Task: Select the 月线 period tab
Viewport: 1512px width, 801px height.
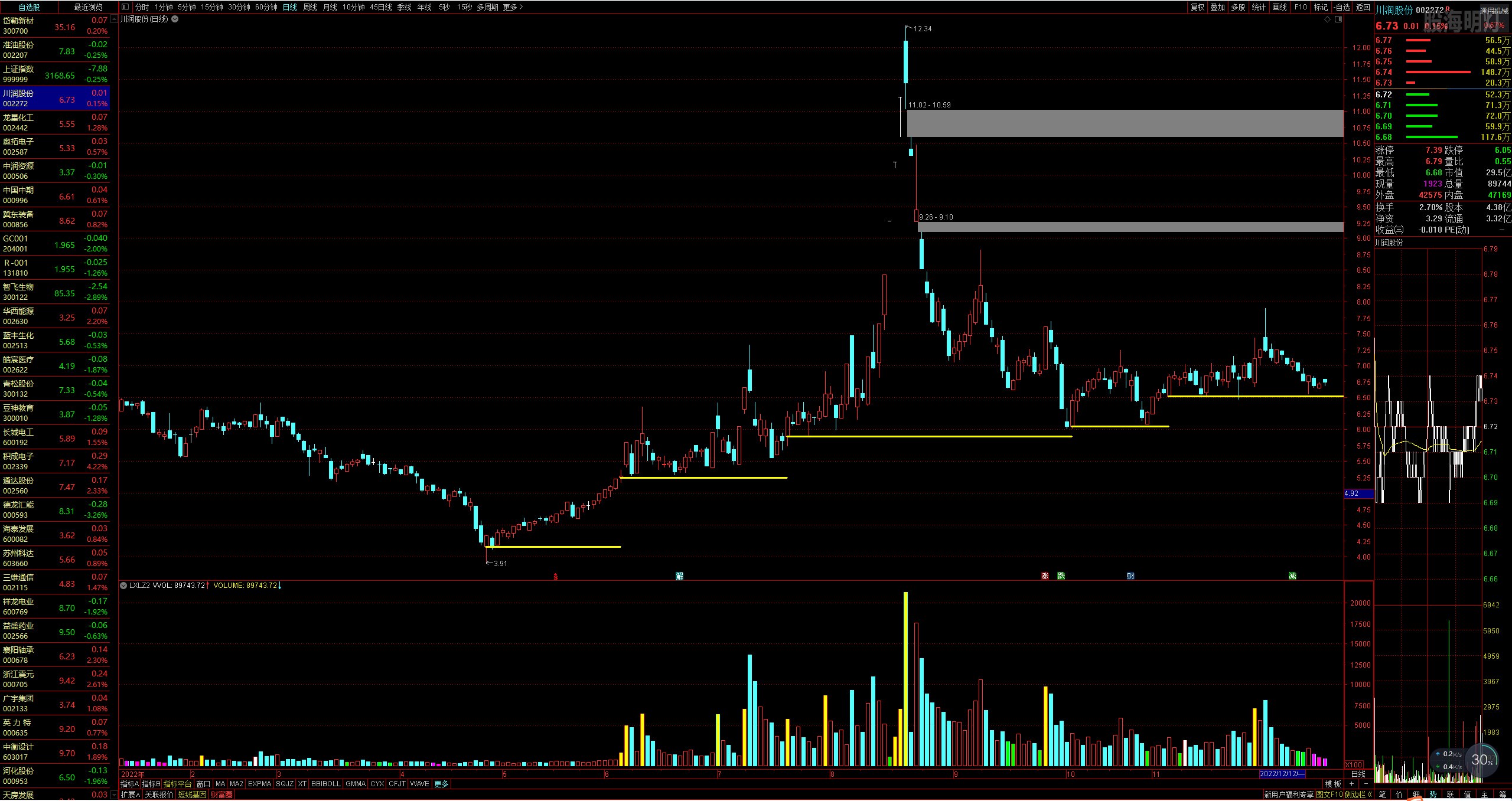Action: pos(330,7)
